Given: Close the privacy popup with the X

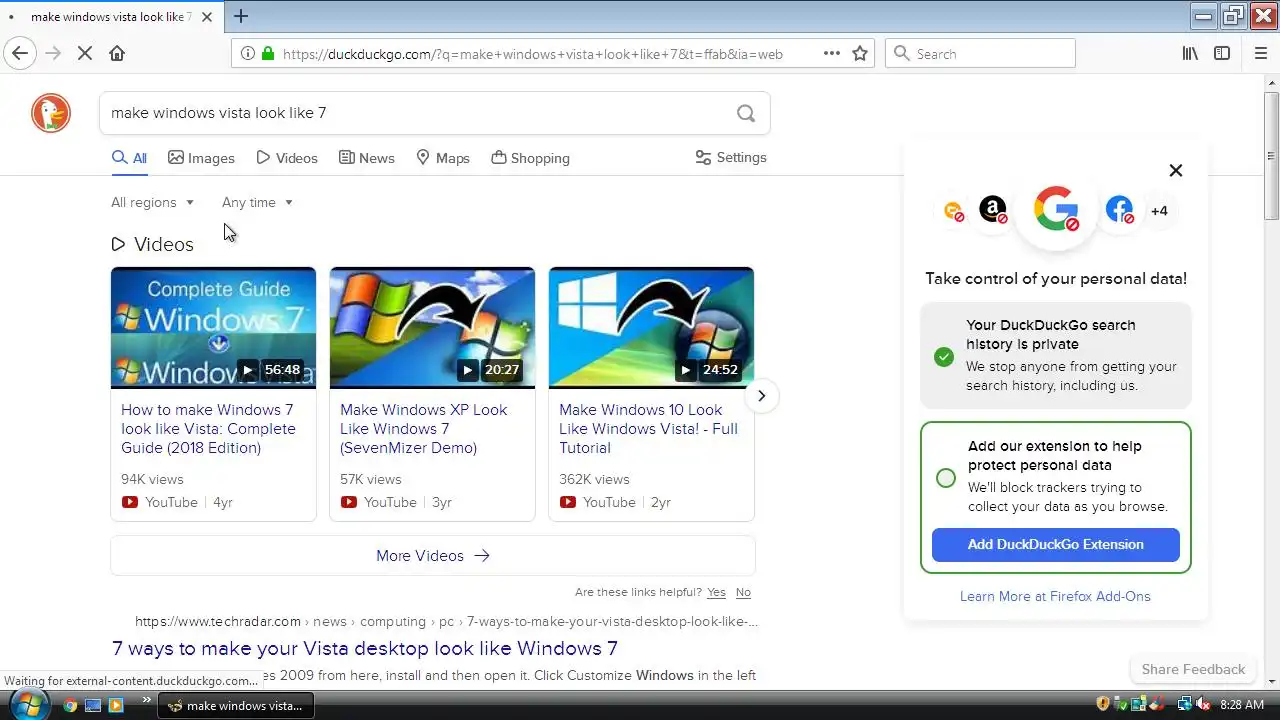Looking at the screenshot, I should point(1176,170).
